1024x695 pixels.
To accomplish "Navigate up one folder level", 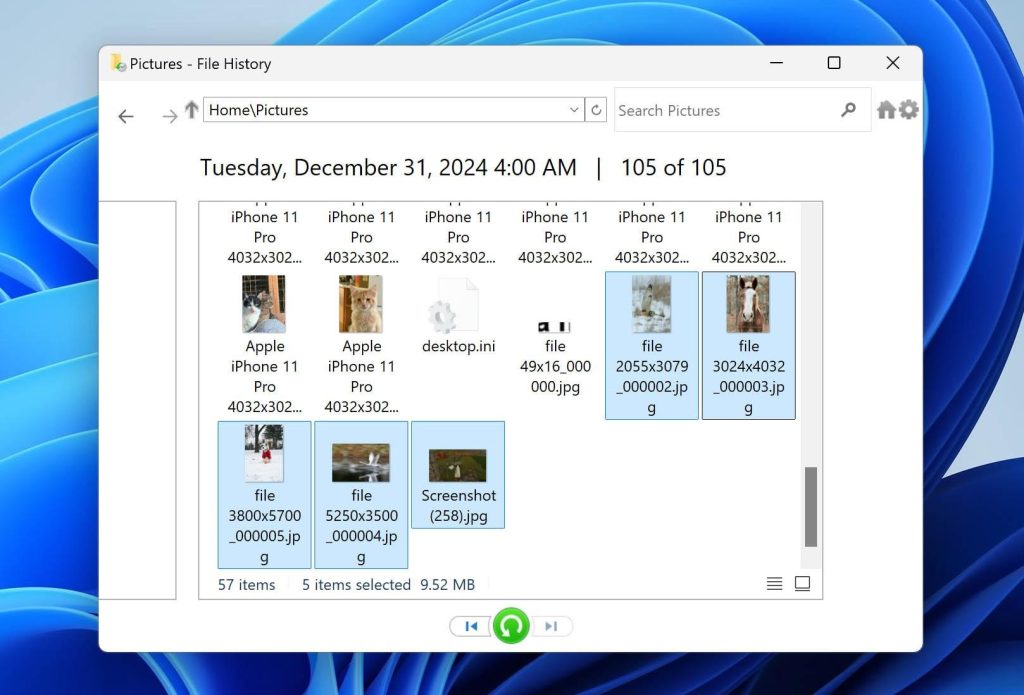I will (190, 109).
